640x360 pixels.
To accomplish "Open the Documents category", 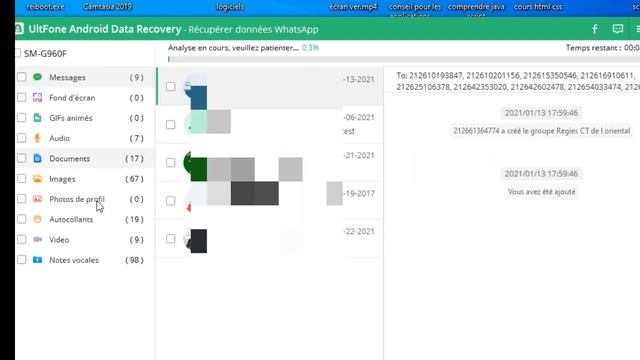I will coord(84,158).
